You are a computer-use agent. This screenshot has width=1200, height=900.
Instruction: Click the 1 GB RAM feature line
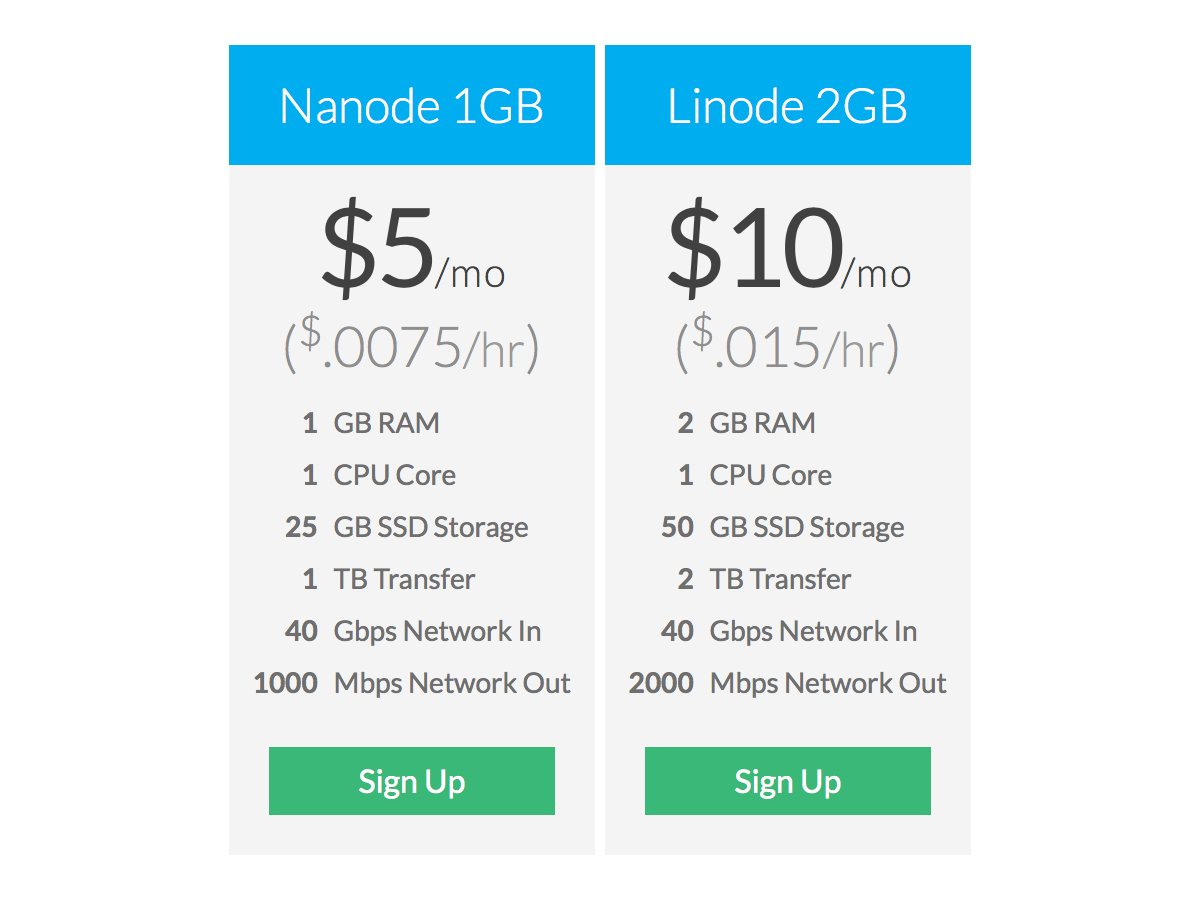(x=370, y=423)
